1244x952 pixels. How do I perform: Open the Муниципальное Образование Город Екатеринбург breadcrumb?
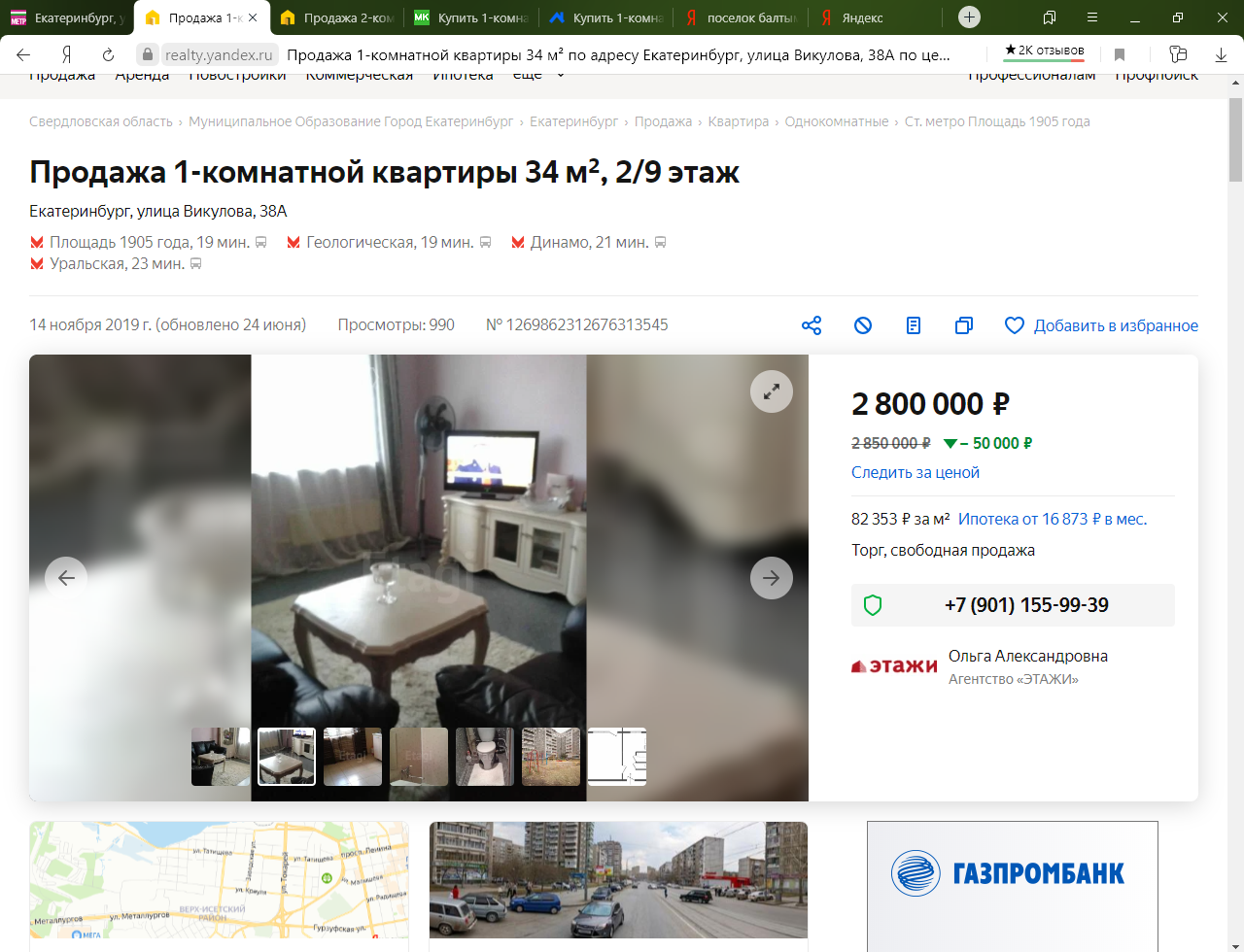click(351, 121)
